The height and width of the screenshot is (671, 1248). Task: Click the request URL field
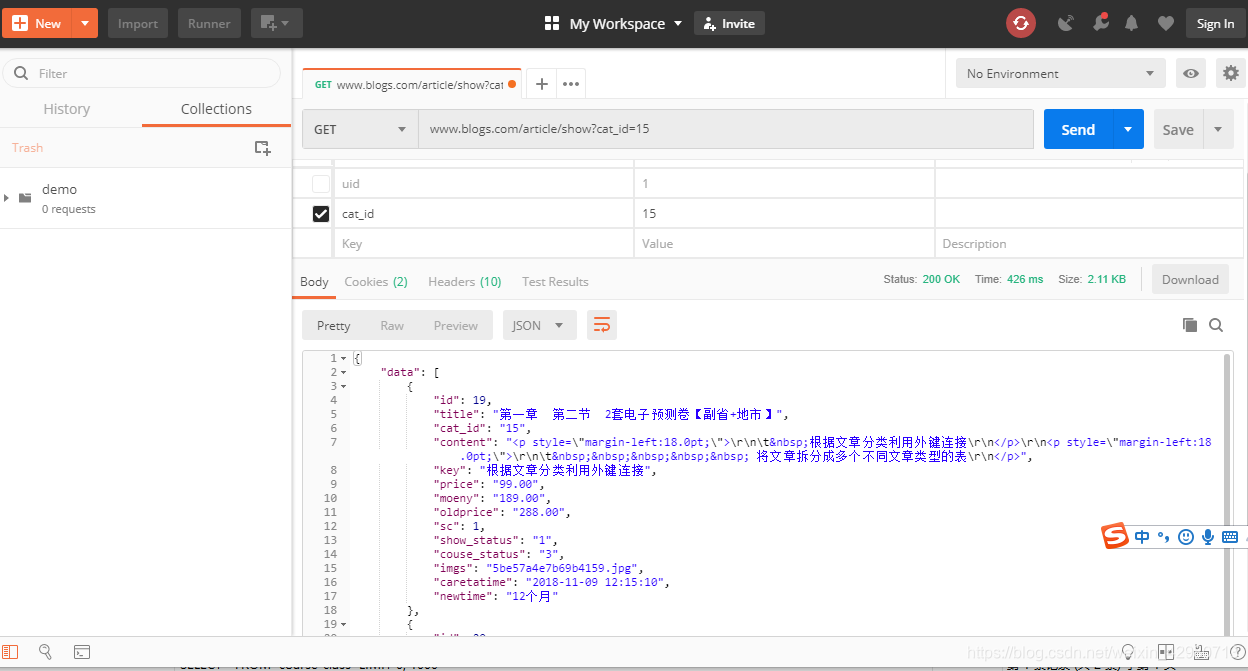click(726, 129)
